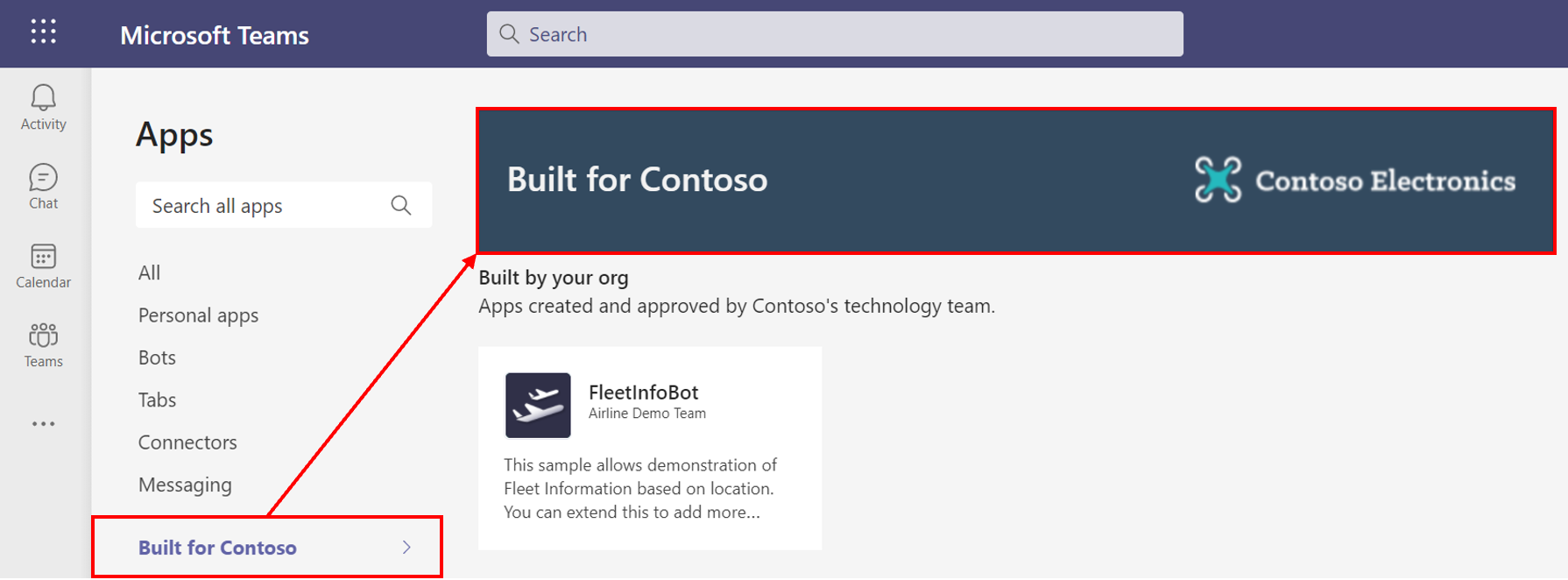Expand the Built for Contoso chevron arrow

click(x=406, y=548)
